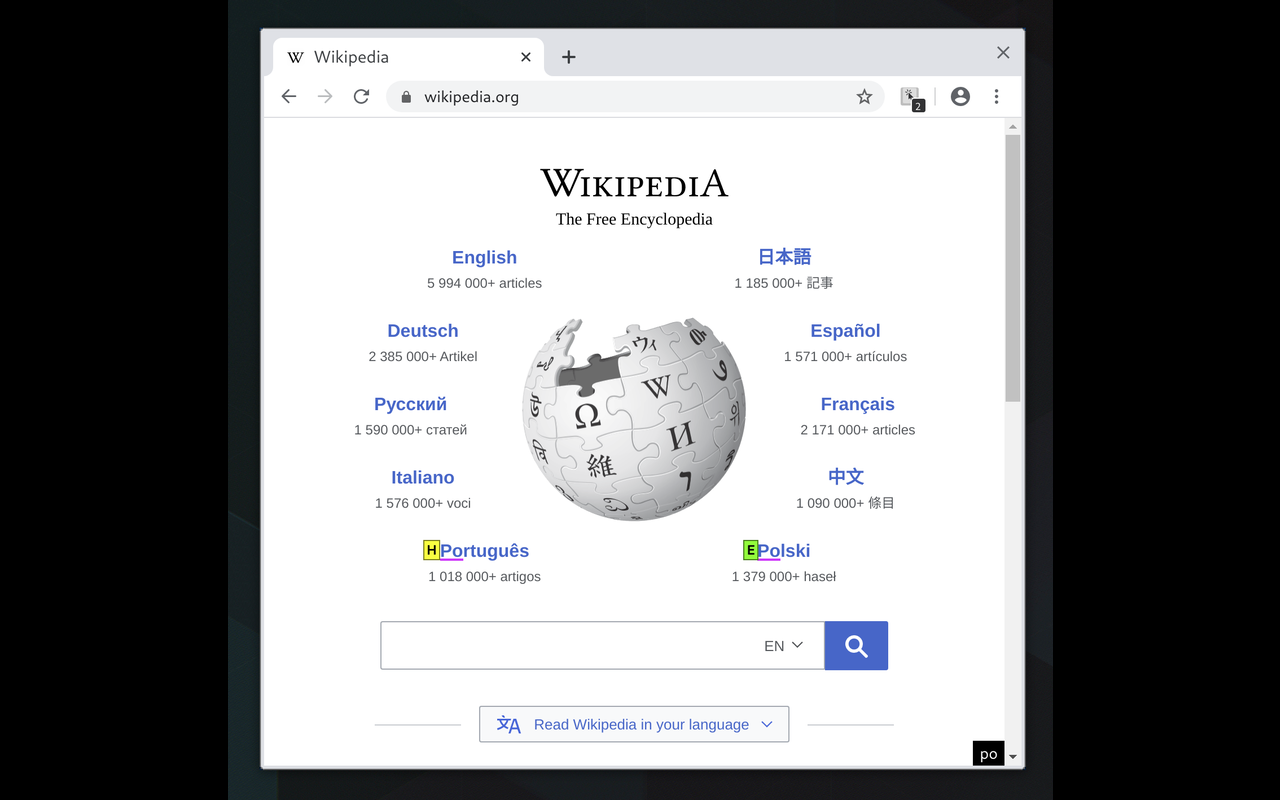Click '1 379 000+ haseł' text
The height and width of the screenshot is (800, 1280).
[783, 576]
